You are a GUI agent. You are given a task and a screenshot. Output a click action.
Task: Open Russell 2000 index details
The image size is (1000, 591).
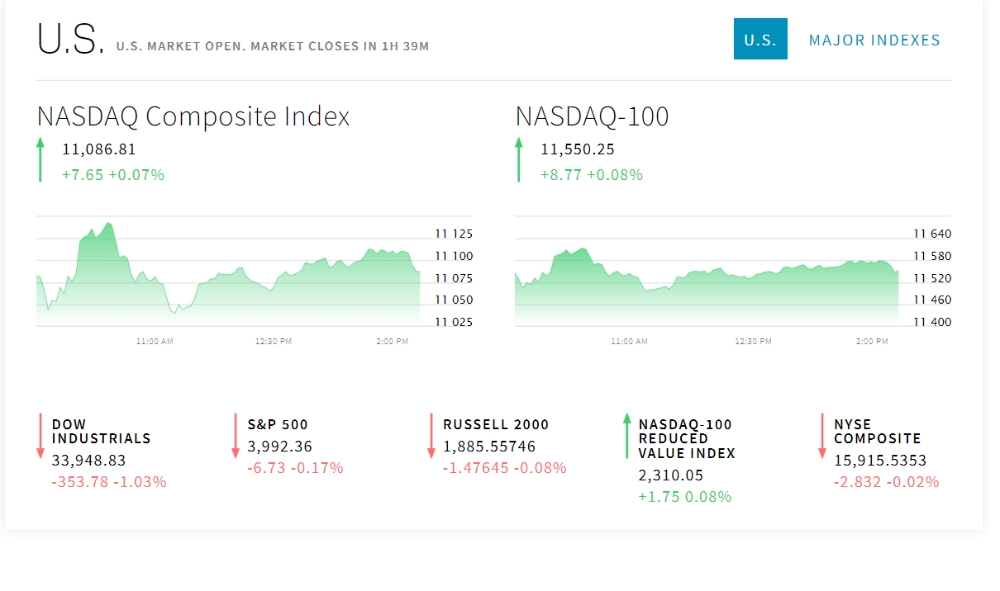click(x=496, y=425)
